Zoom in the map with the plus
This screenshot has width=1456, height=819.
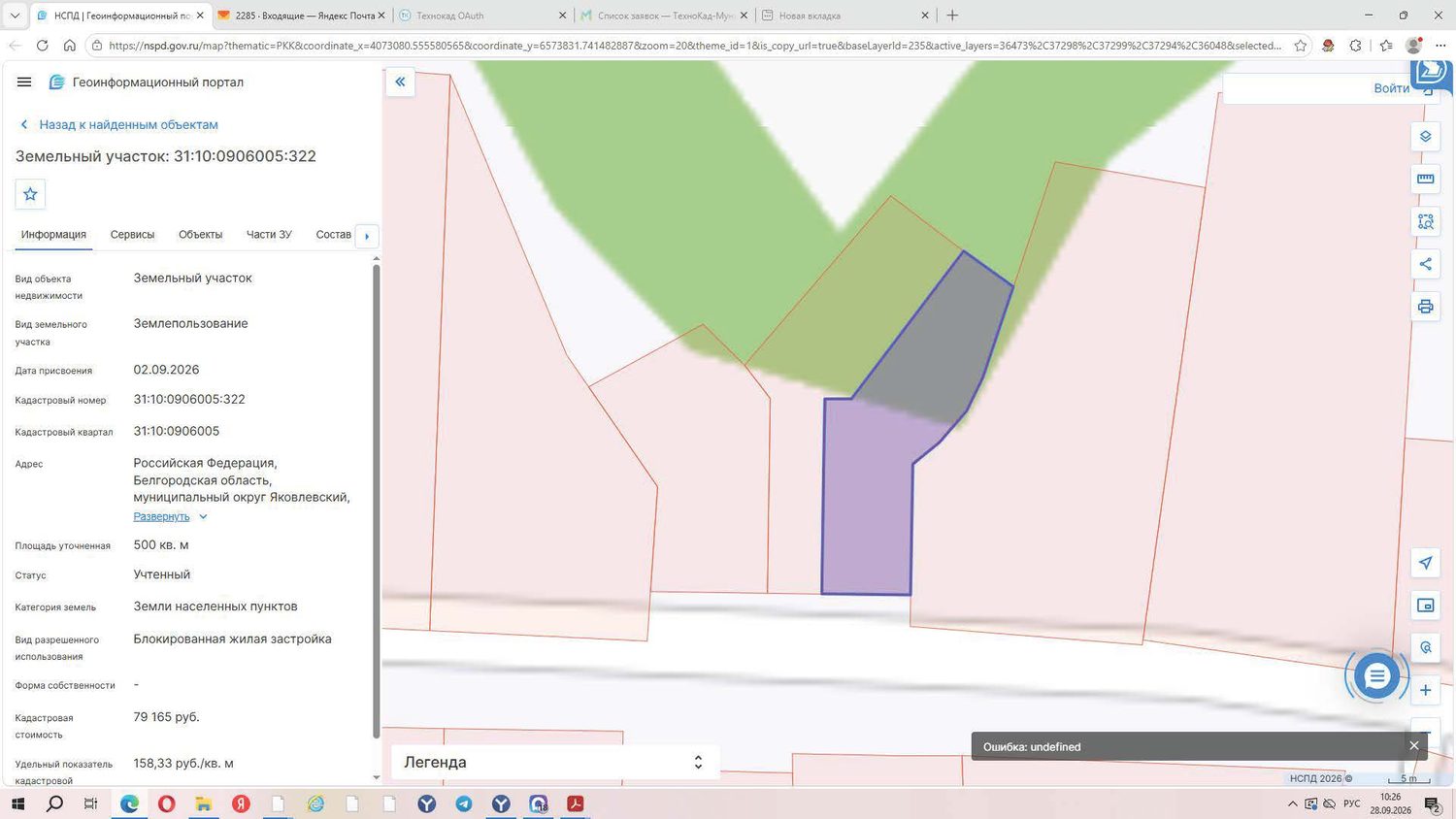click(1425, 690)
